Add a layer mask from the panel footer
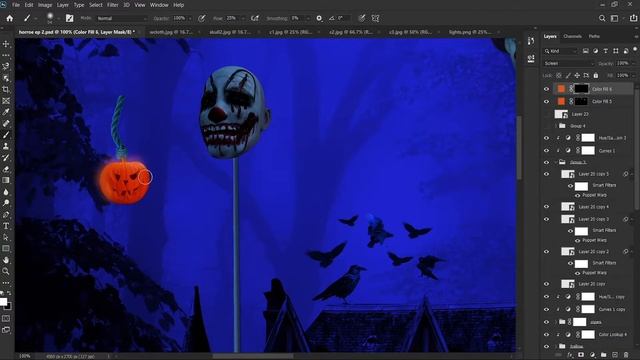 581,355
